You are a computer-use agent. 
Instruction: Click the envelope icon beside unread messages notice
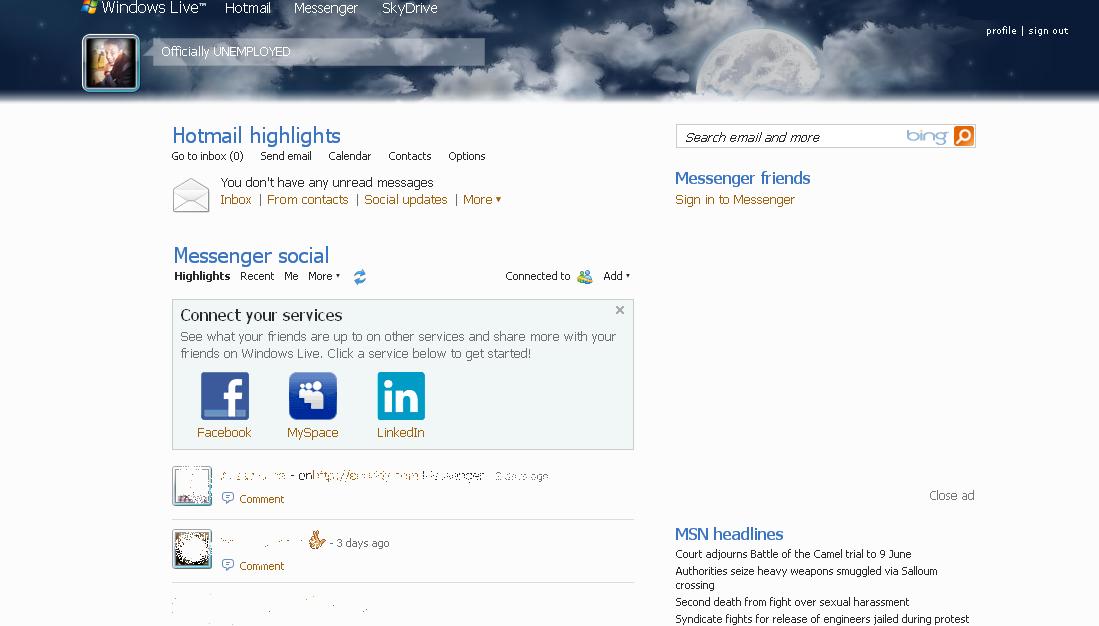click(x=191, y=193)
